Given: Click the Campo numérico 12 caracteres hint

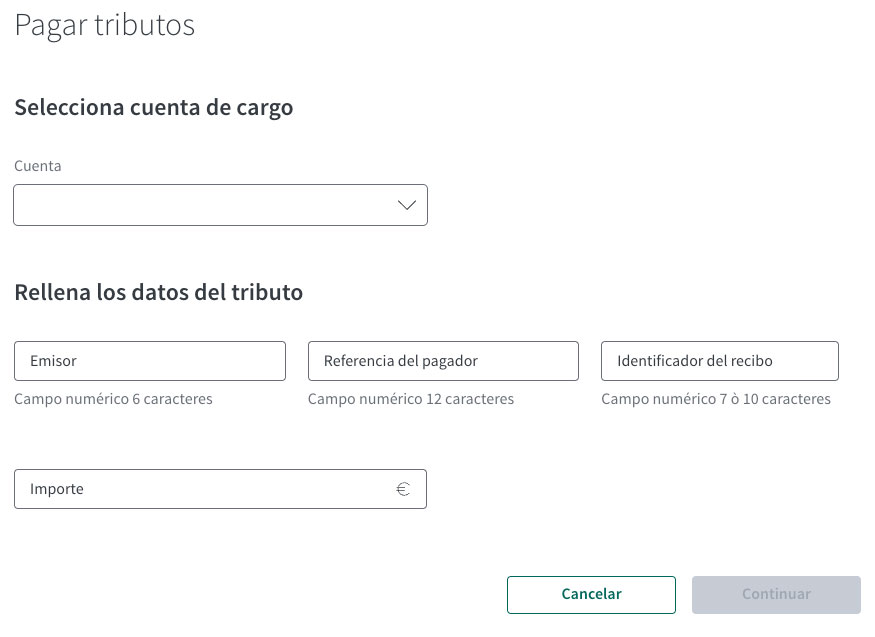Looking at the screenshot, I should tap(411, 398).
